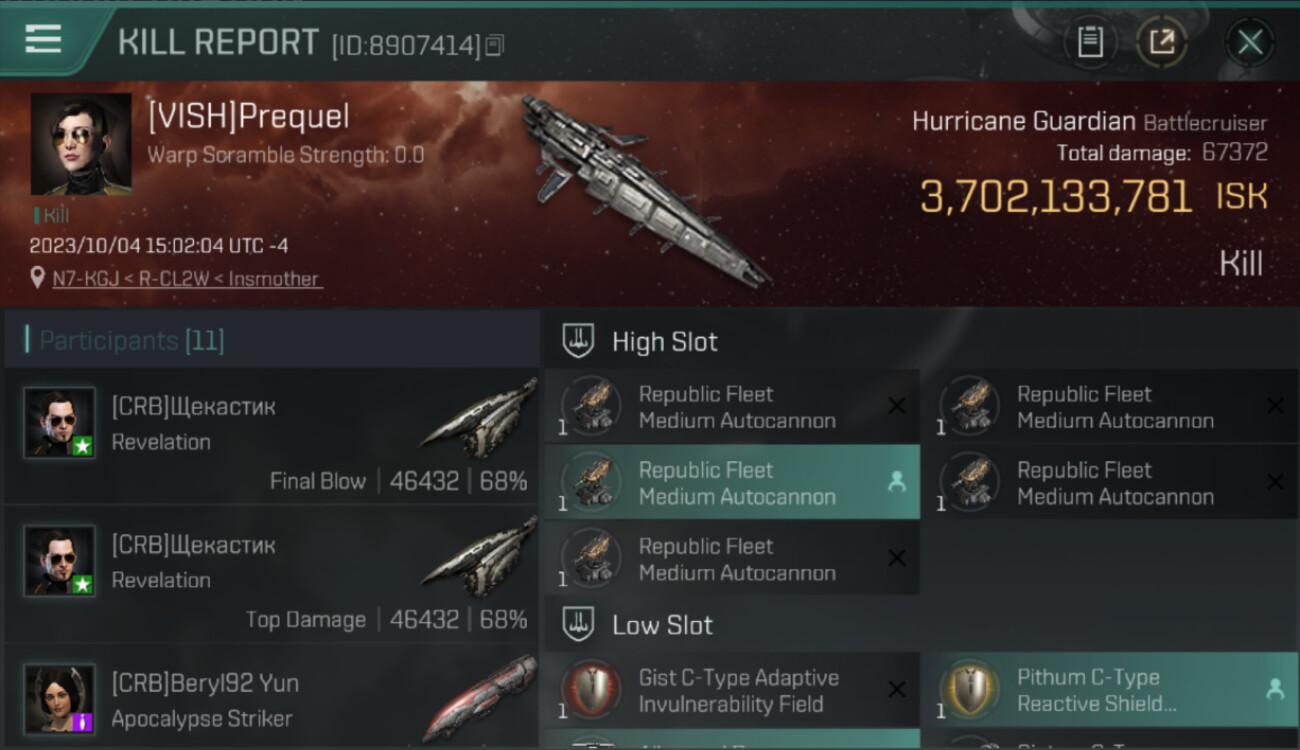Click the Hurricane Guardian ship image

640,190
